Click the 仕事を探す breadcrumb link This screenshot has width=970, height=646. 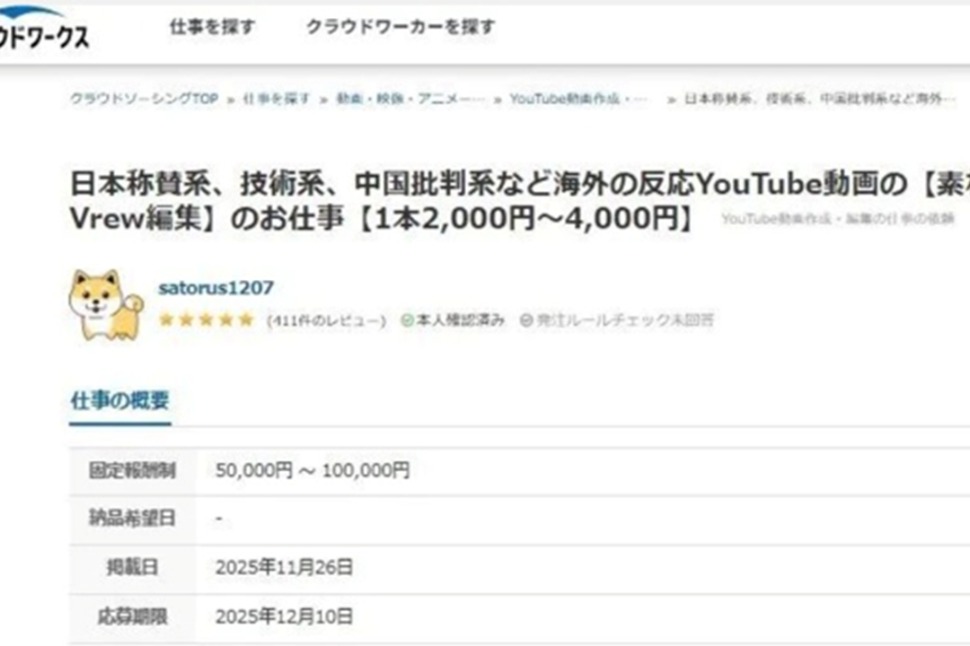[x=276, y=99]
